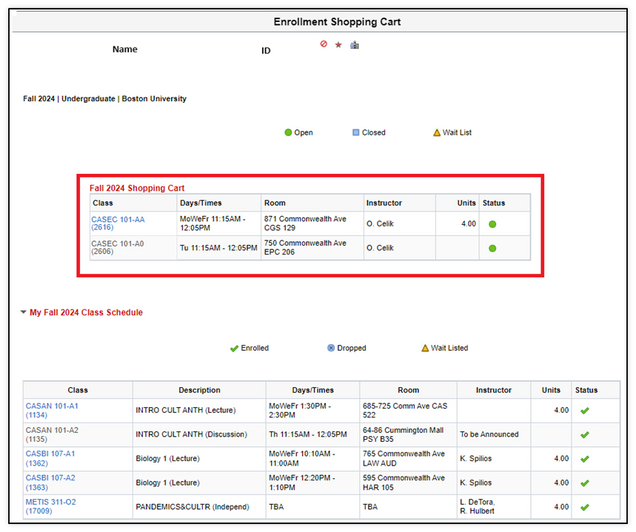Click the blue Dropped legend icon
The image size is (636, 532).
(x=331, y=348)
